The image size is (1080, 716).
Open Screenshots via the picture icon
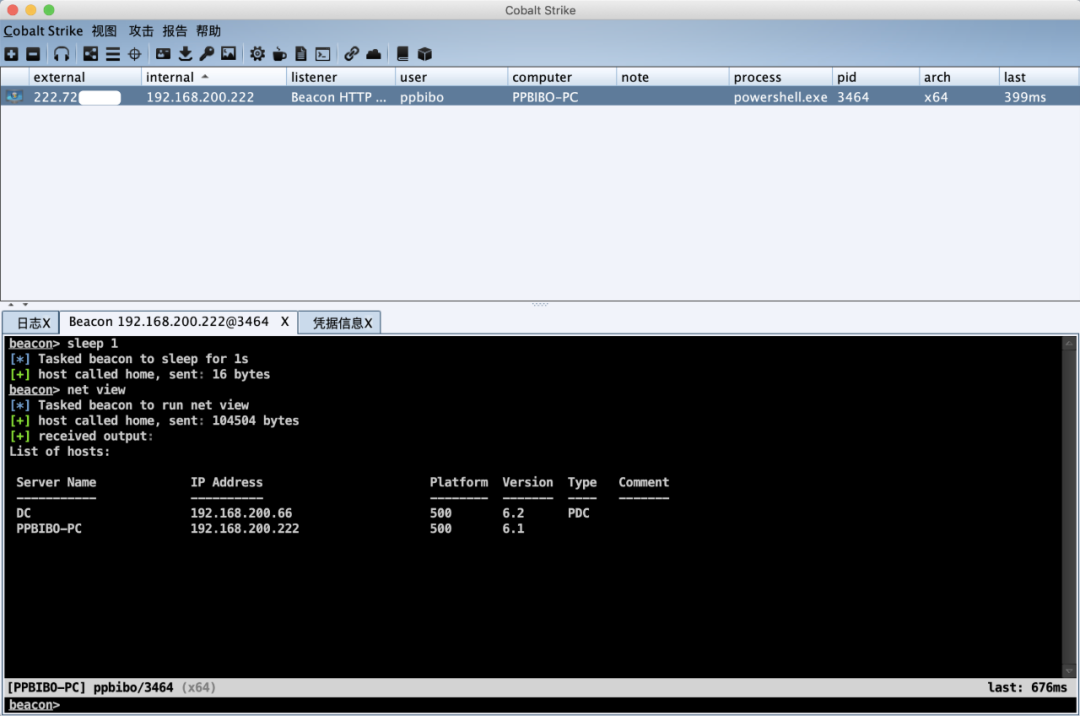(x=229, y=54)
